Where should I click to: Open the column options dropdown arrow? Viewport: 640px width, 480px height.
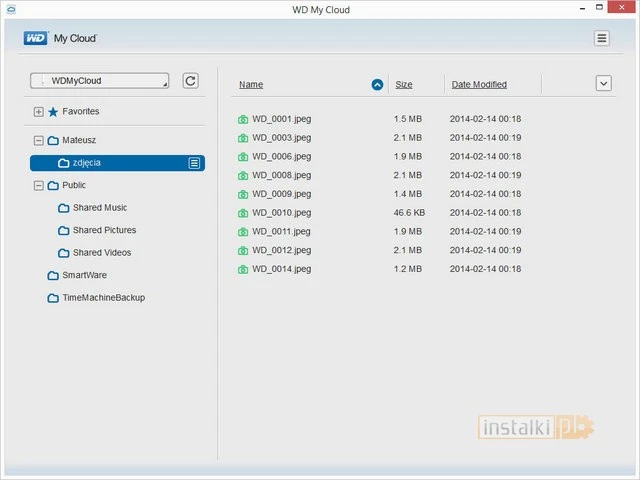603,84
